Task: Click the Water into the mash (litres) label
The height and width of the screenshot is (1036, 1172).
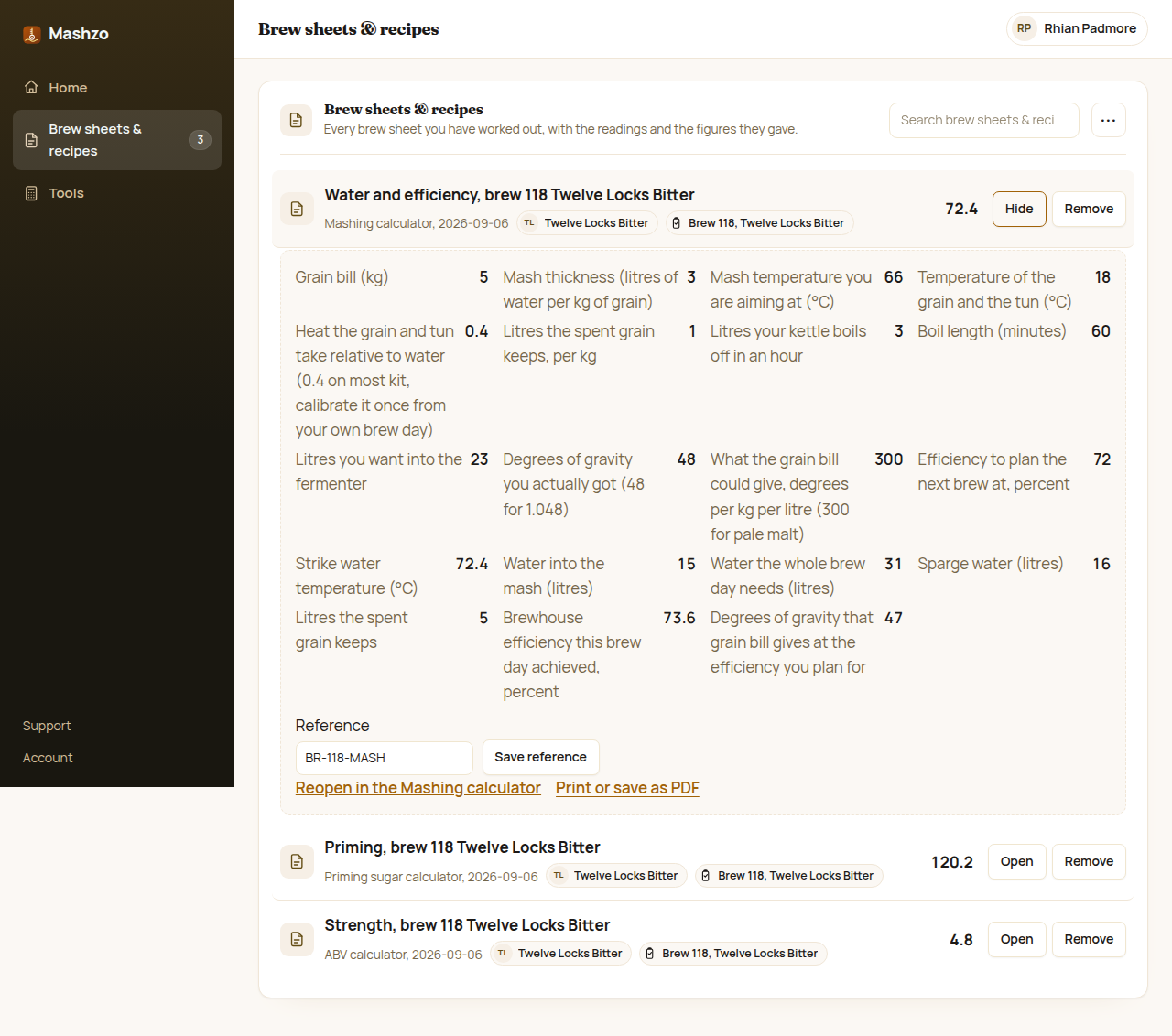Action: pyautogui.click(x=553, y=577)
